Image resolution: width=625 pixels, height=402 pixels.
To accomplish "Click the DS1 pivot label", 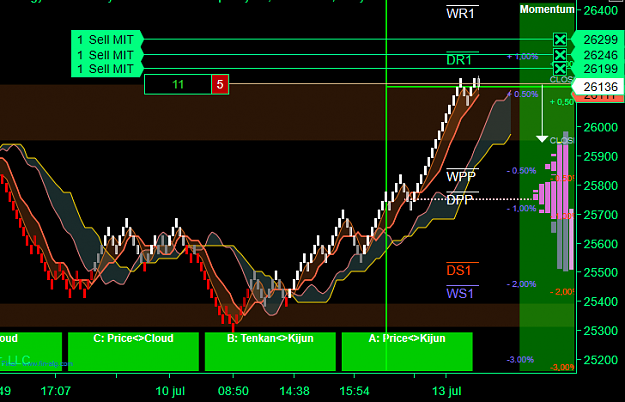I will click(459, 270).
